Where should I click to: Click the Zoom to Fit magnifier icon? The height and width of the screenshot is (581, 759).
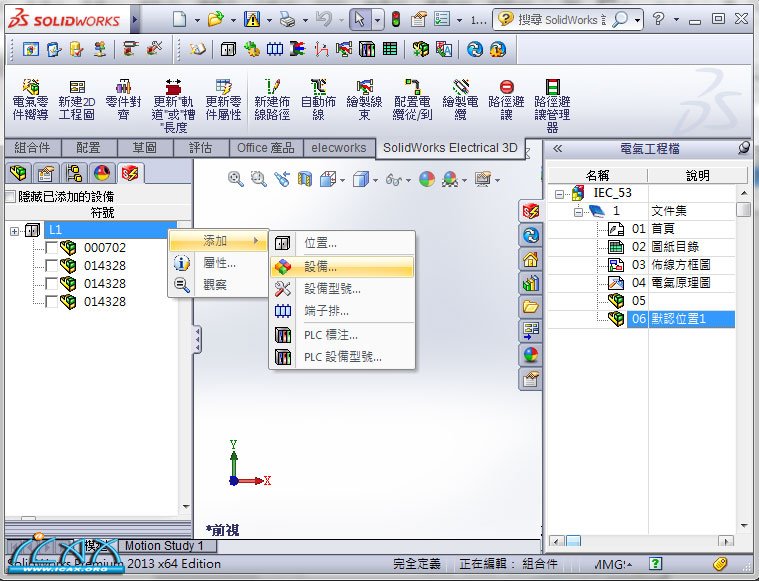point(236,179)
